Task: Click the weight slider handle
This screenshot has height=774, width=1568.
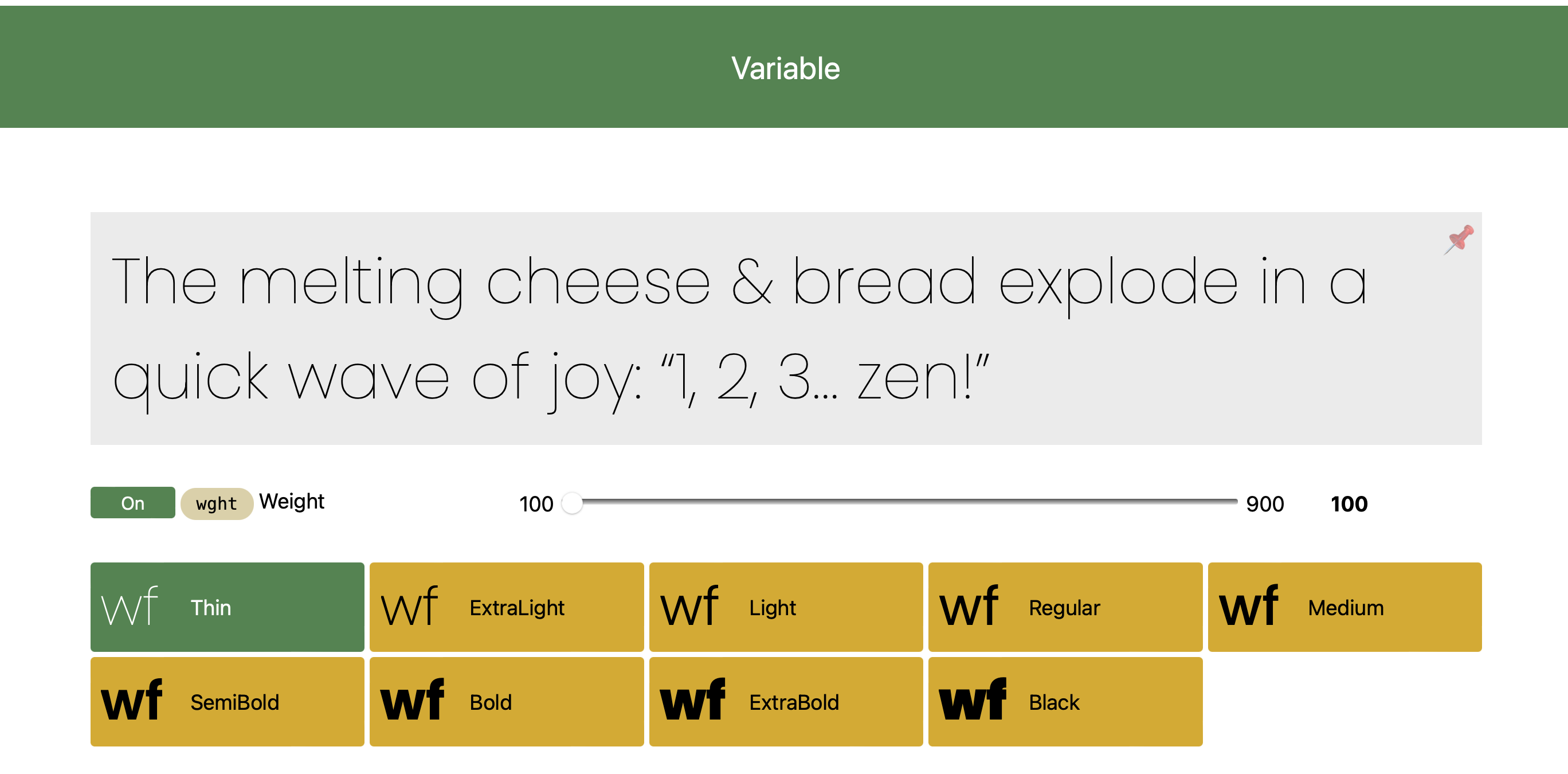Action: tap(571, 503)
